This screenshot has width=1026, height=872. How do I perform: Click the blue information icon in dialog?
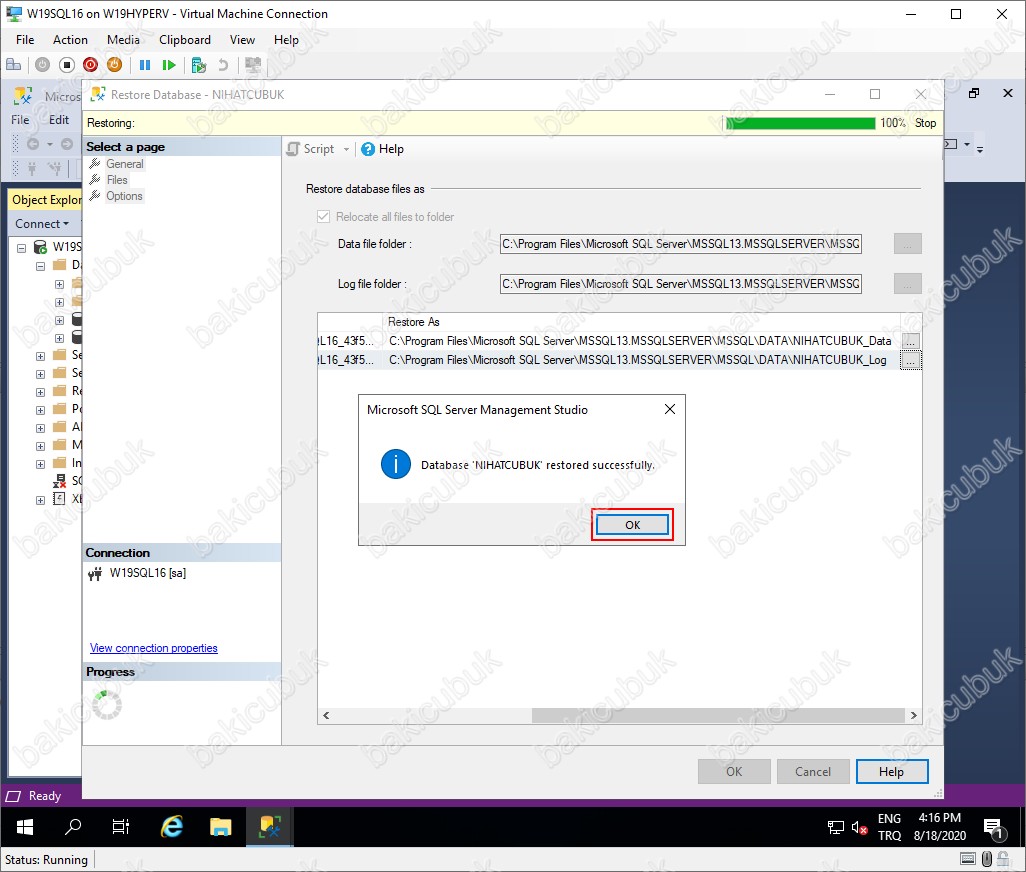click(x=396, y=464)
